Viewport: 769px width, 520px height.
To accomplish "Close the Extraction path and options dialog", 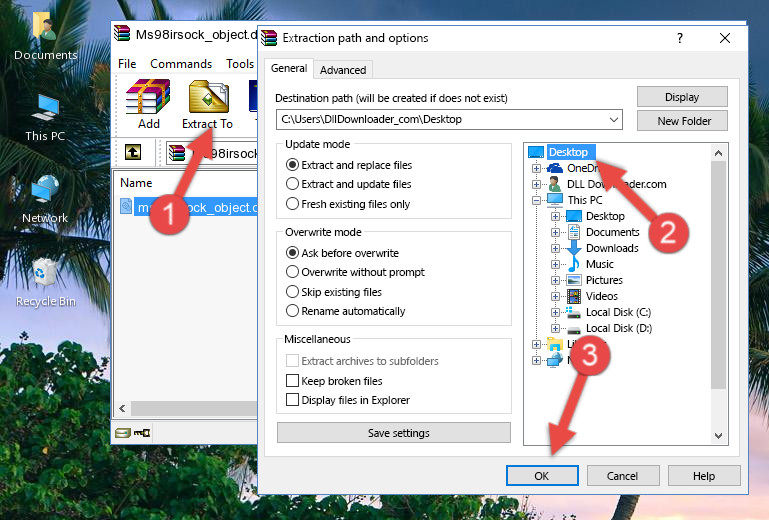I will coord(725,38).
